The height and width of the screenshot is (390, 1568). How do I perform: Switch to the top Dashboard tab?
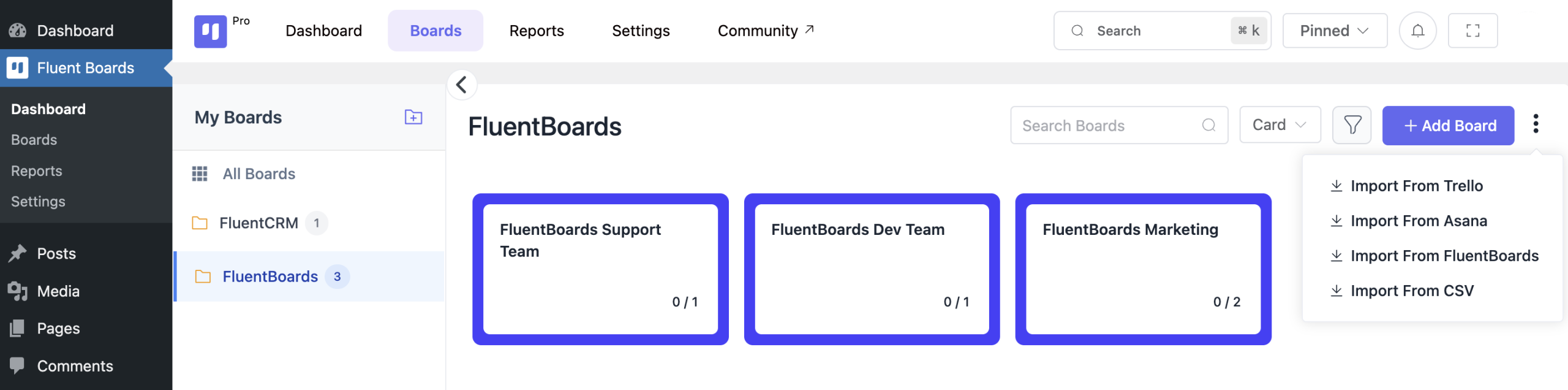(x=323, y=31)
